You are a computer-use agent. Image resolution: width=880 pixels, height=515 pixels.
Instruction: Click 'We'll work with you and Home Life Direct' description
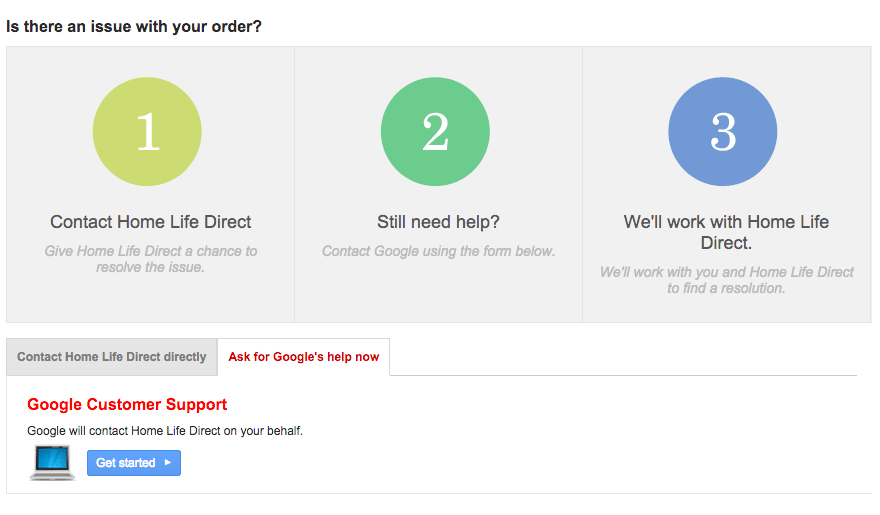(x=726, y=280)
